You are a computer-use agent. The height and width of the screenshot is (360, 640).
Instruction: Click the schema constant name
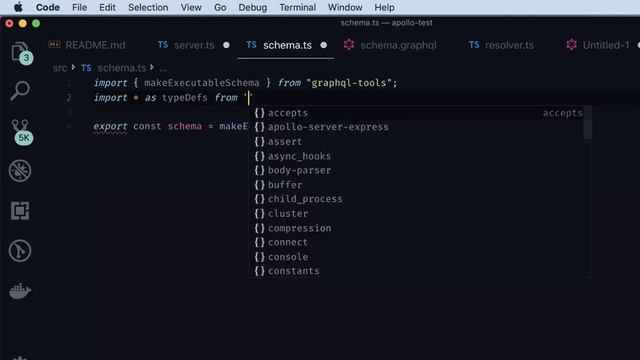point(184,126)
